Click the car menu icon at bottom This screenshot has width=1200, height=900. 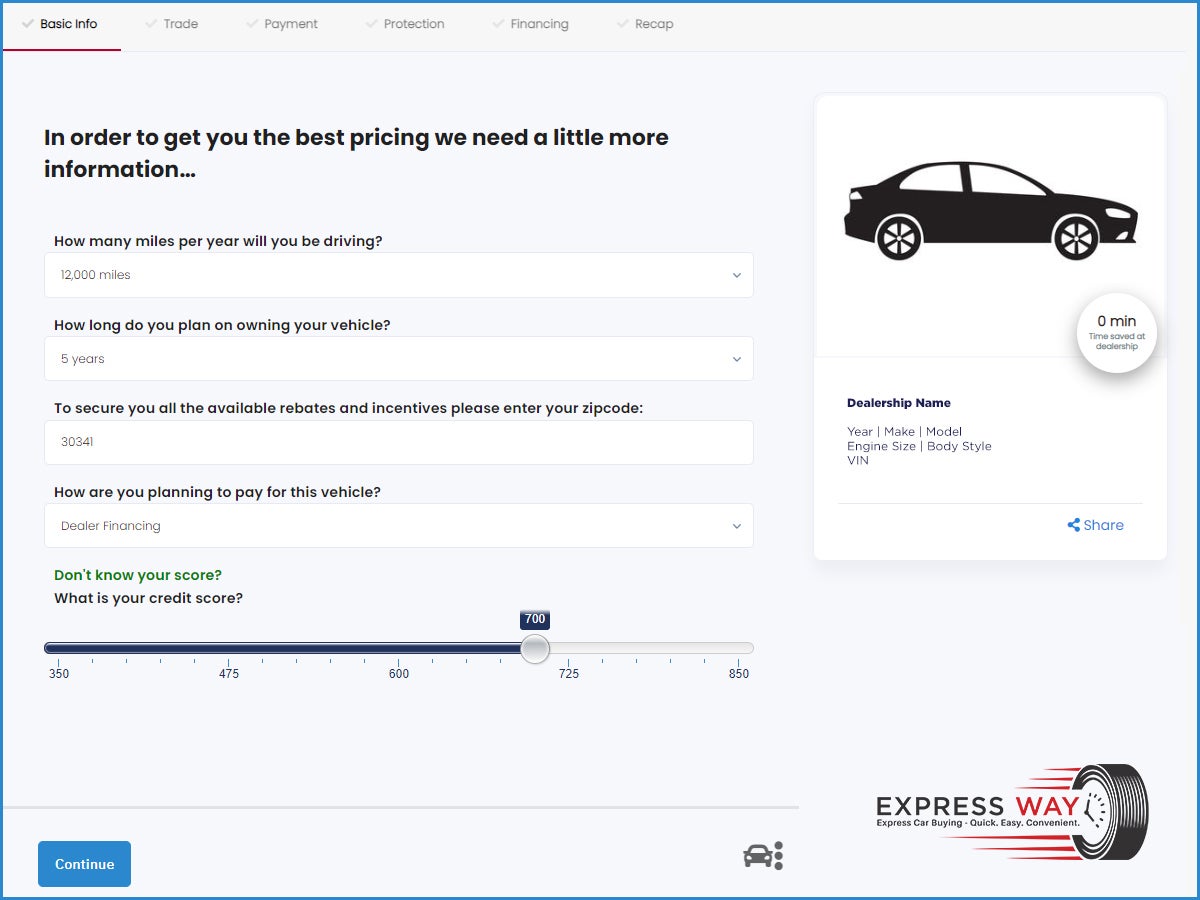(x=762, y=856)
